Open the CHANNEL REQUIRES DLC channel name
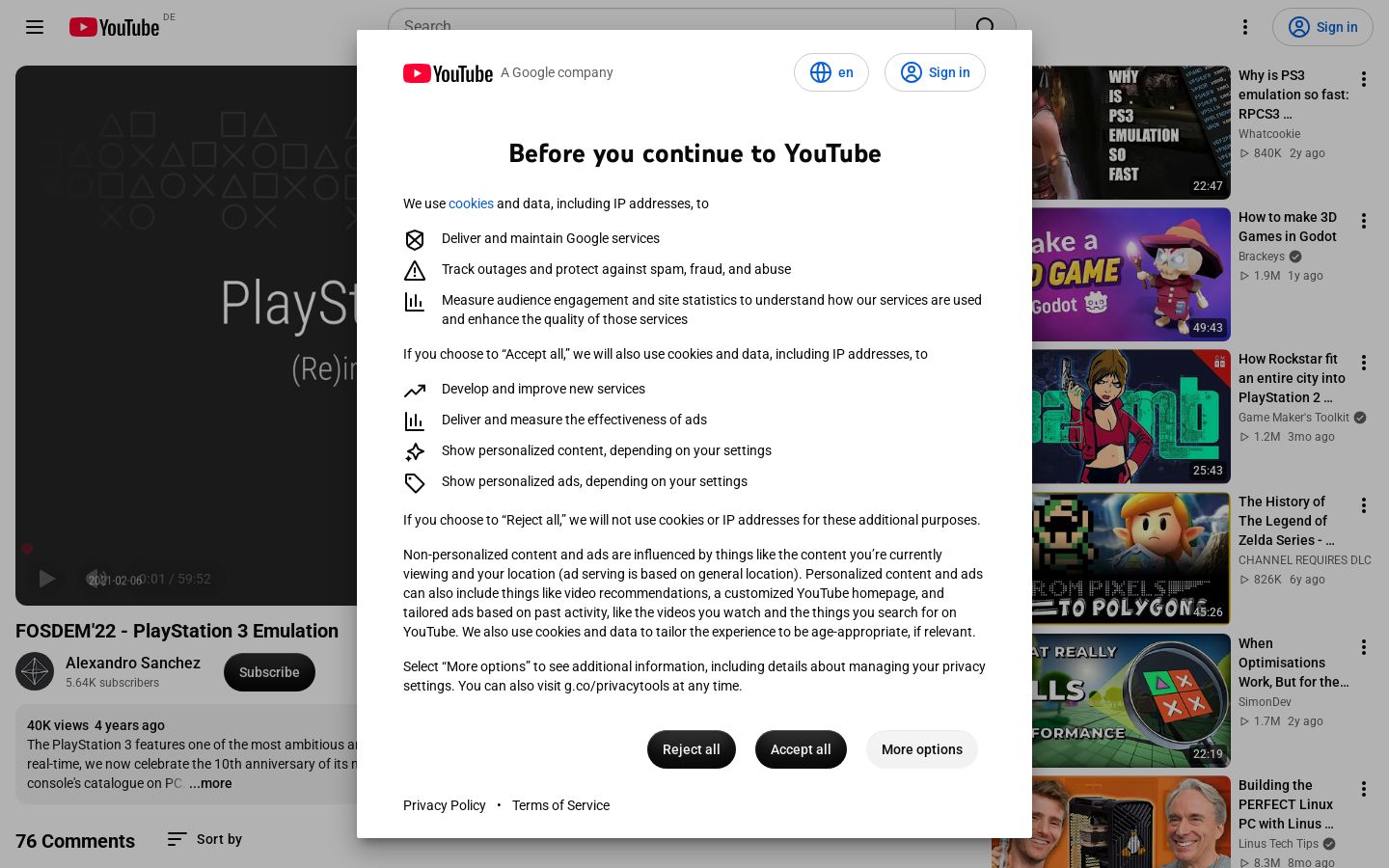Image resolution: width=1389 pixels, height=868 pixels. click(x=1305, y=560)
